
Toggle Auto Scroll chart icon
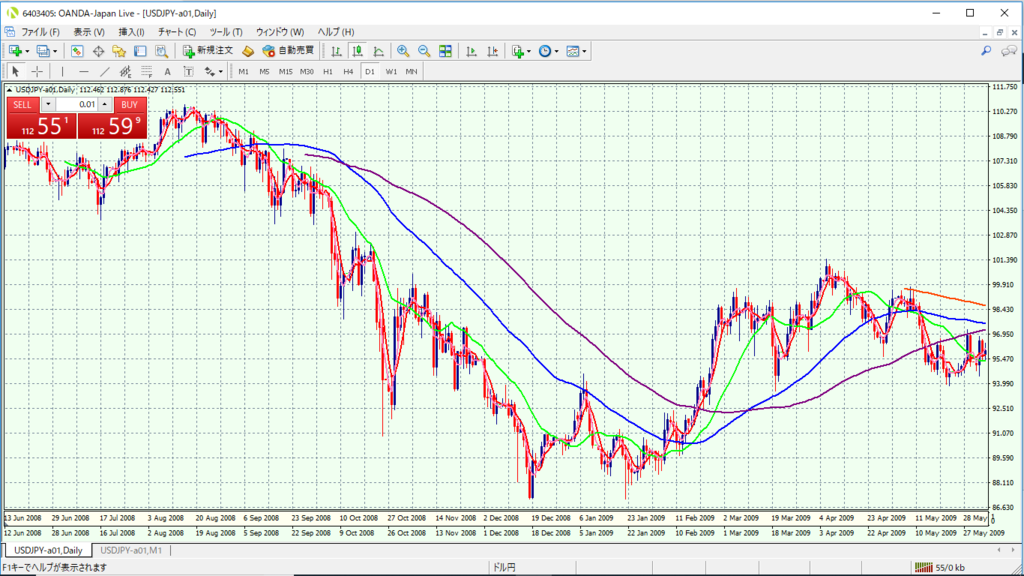[x=472, y=51]
